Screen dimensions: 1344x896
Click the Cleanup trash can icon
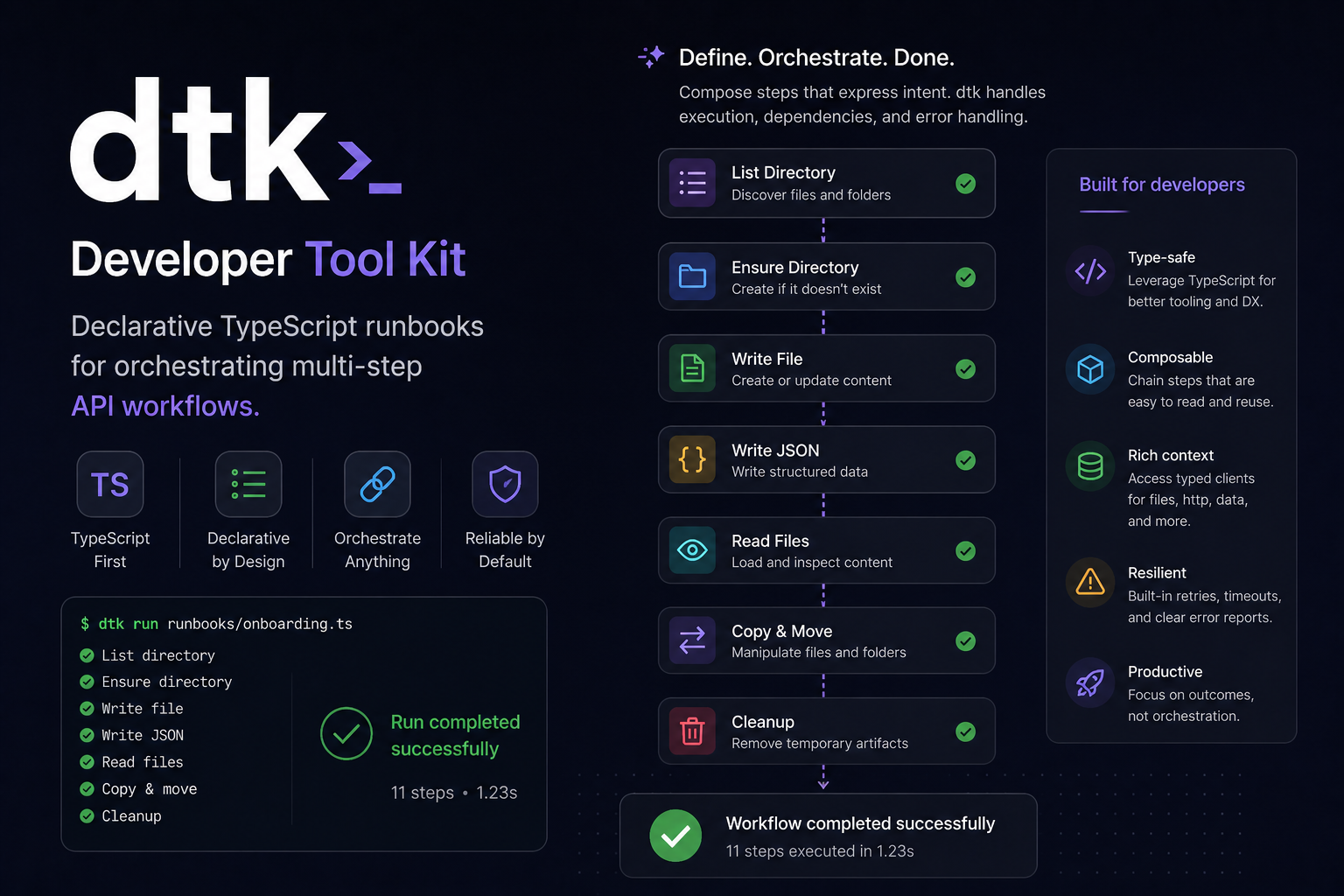click(692, 731)
